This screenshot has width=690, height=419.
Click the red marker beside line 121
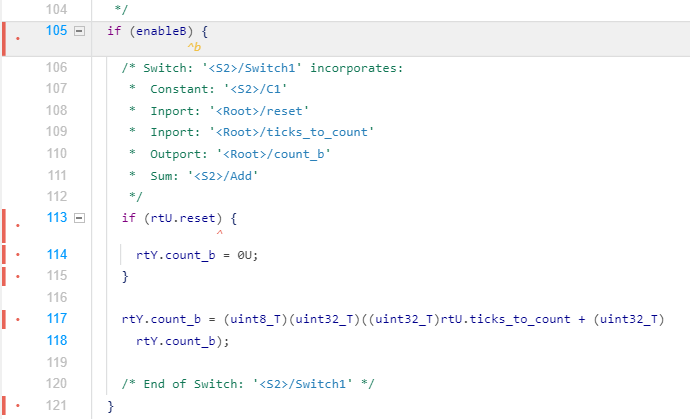(x=17, y=406)
